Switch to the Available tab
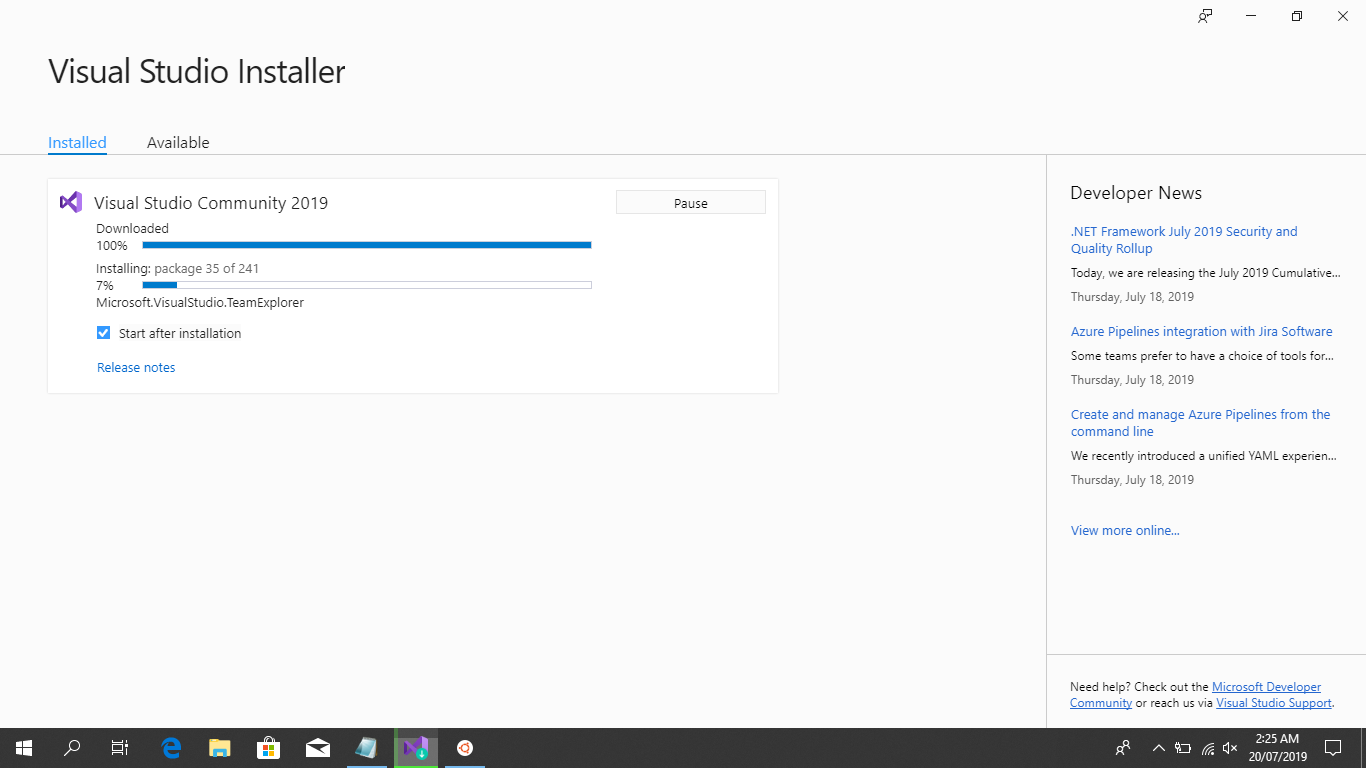Screen dimensions: 1366x768 [178, 142]
